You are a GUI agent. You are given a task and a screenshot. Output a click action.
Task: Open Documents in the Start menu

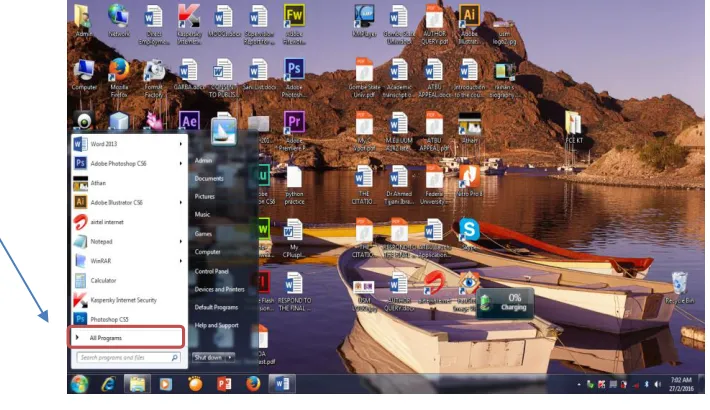[209, 178]
